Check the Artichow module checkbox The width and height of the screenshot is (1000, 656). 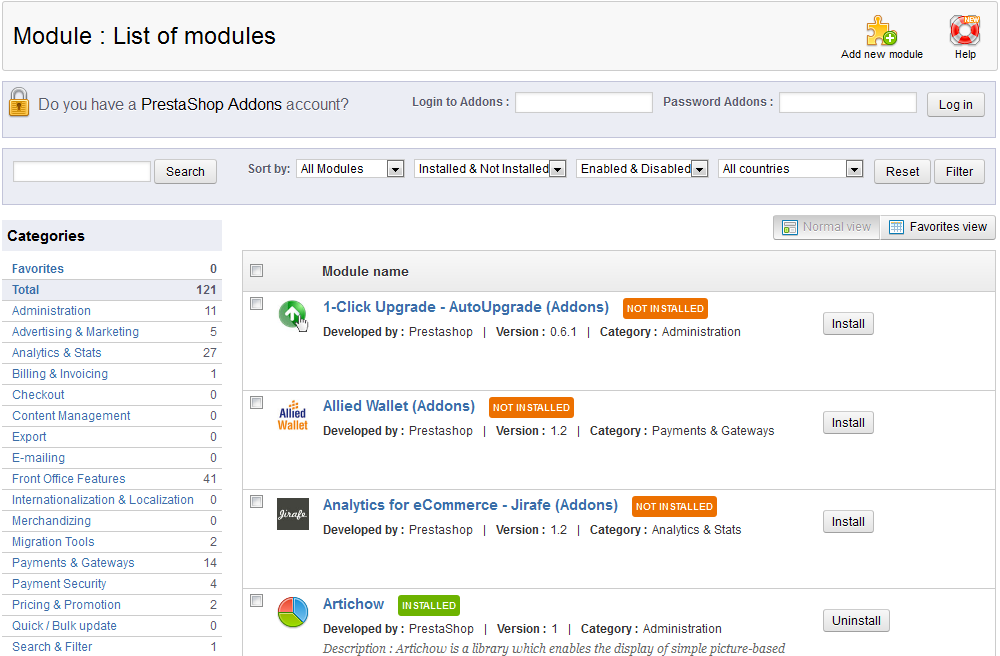point(256,601)
